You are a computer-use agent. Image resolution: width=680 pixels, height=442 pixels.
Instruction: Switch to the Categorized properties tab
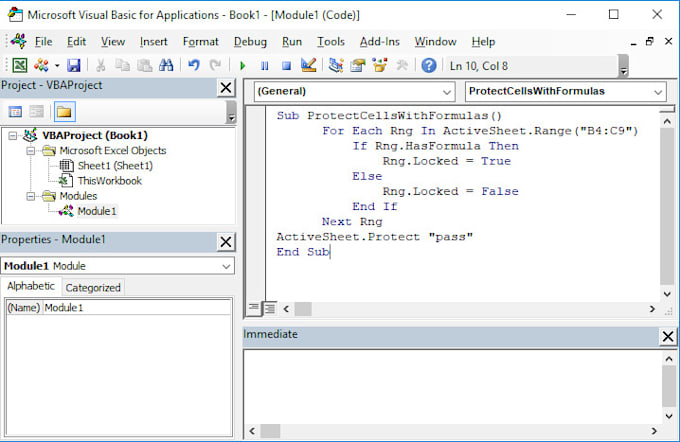(93, 287)
